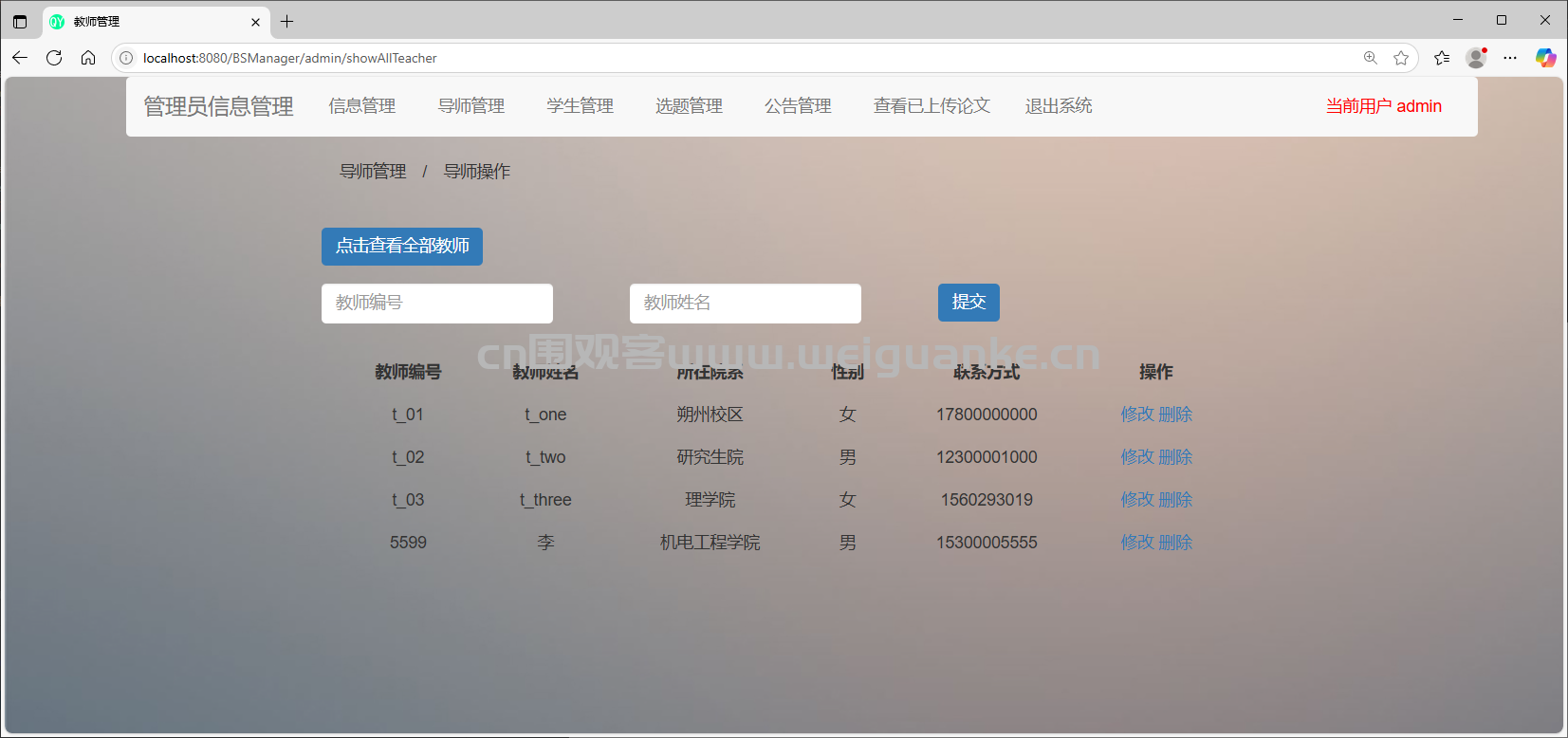Click the 教师编号 column header
The image size is (1568, 738).
coord(408,372)
